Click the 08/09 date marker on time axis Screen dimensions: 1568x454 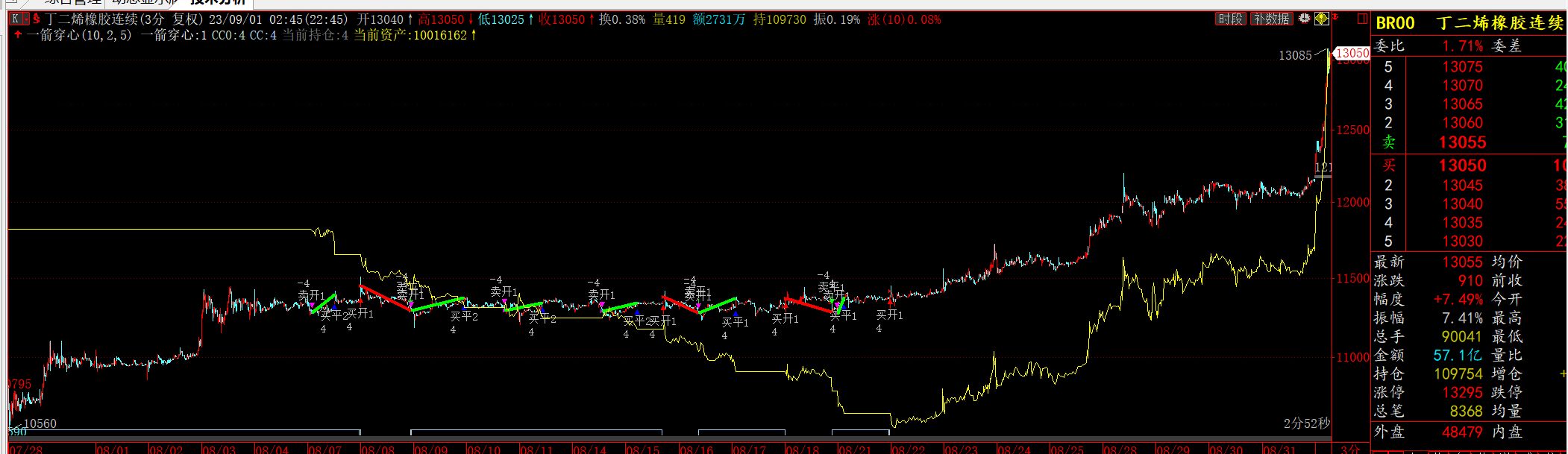coord(430,450)
